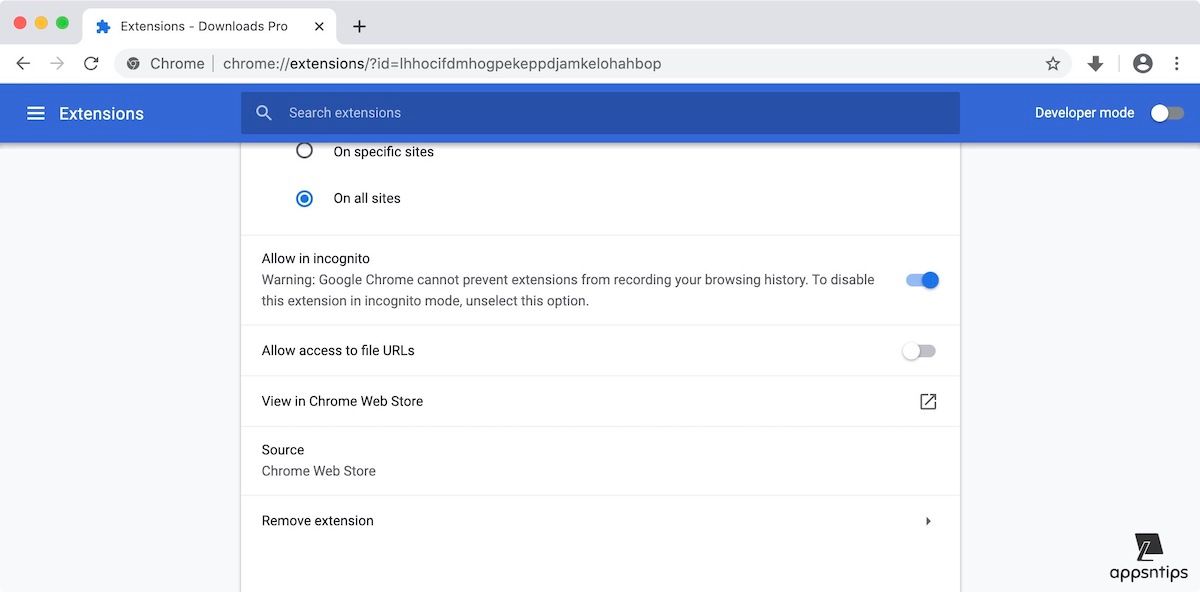1200x592 pixels.
Task: Focus the Search extensions field
Action: pyautogui.click(x=600, y=113)
